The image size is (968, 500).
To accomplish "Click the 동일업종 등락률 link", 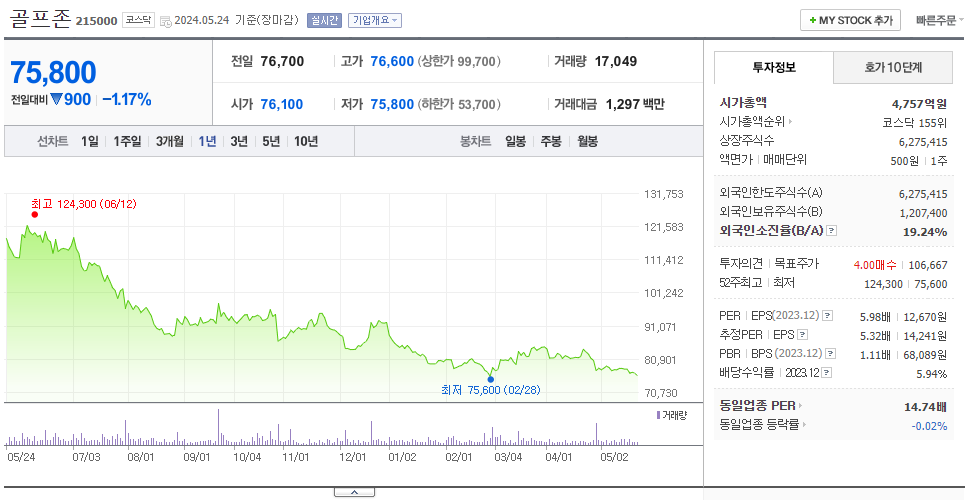I will pos(759,425).
